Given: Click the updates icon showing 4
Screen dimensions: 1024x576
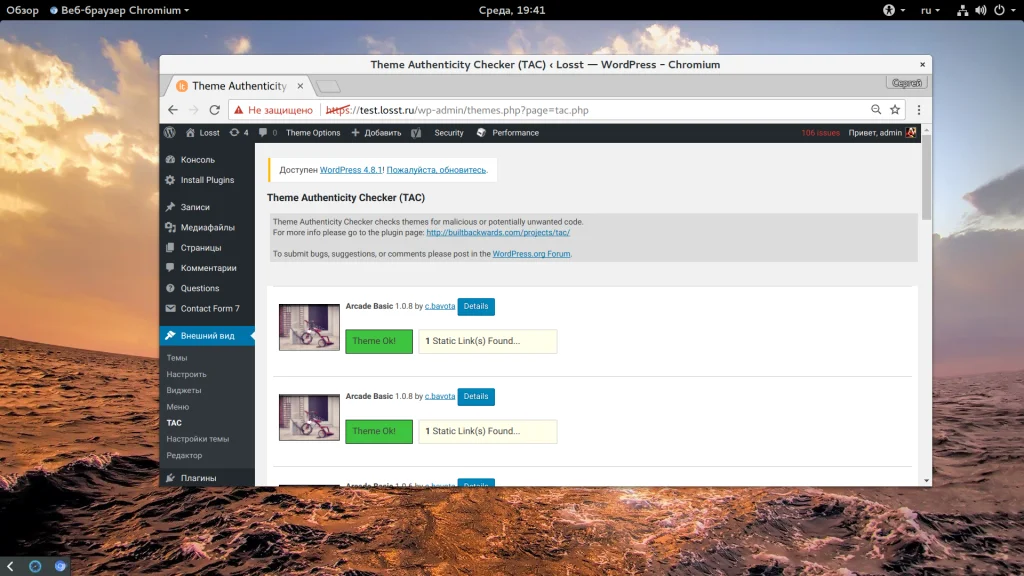Looking at the screenshot, I should point(238,133).
